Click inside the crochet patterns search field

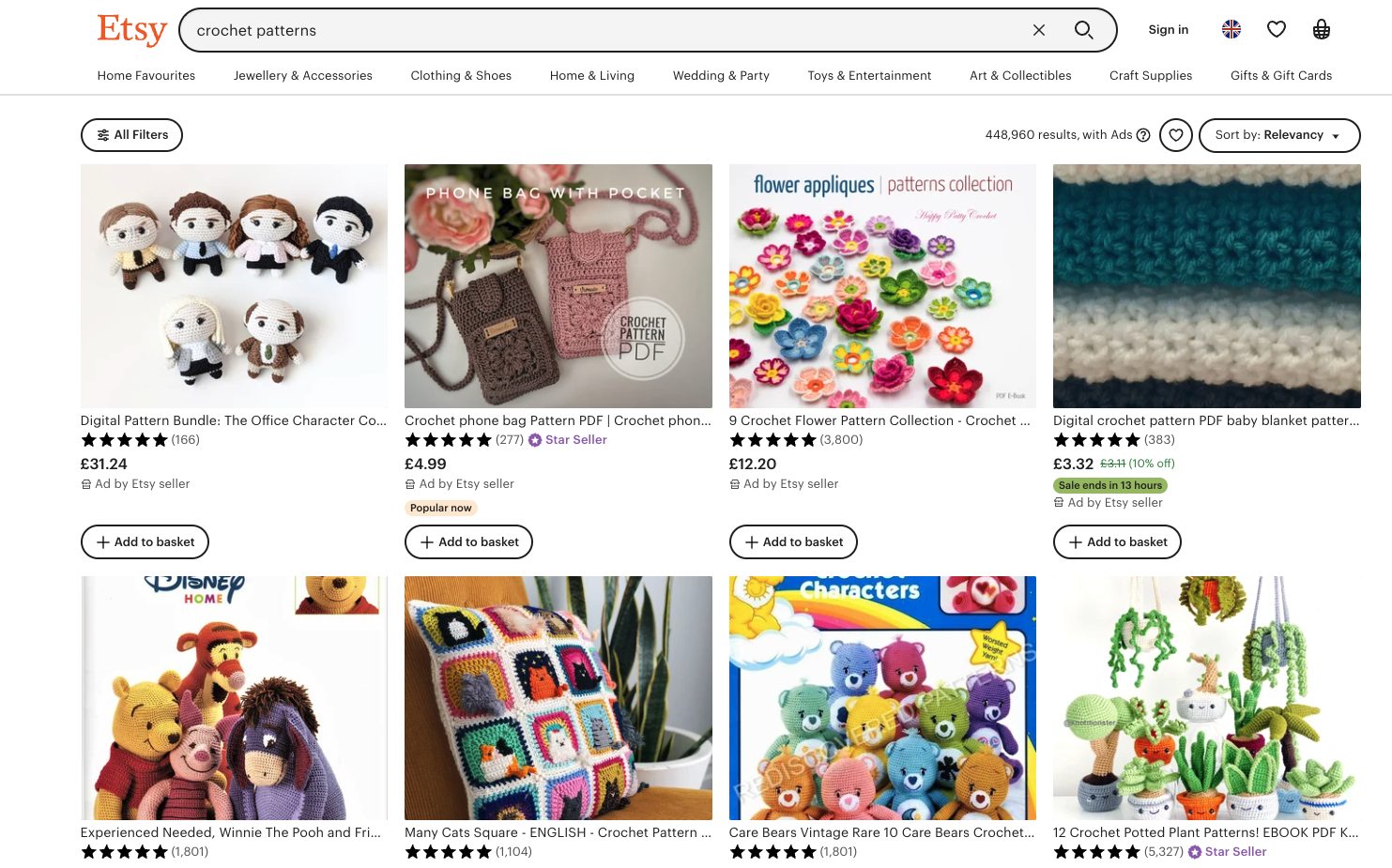(601, 30)
